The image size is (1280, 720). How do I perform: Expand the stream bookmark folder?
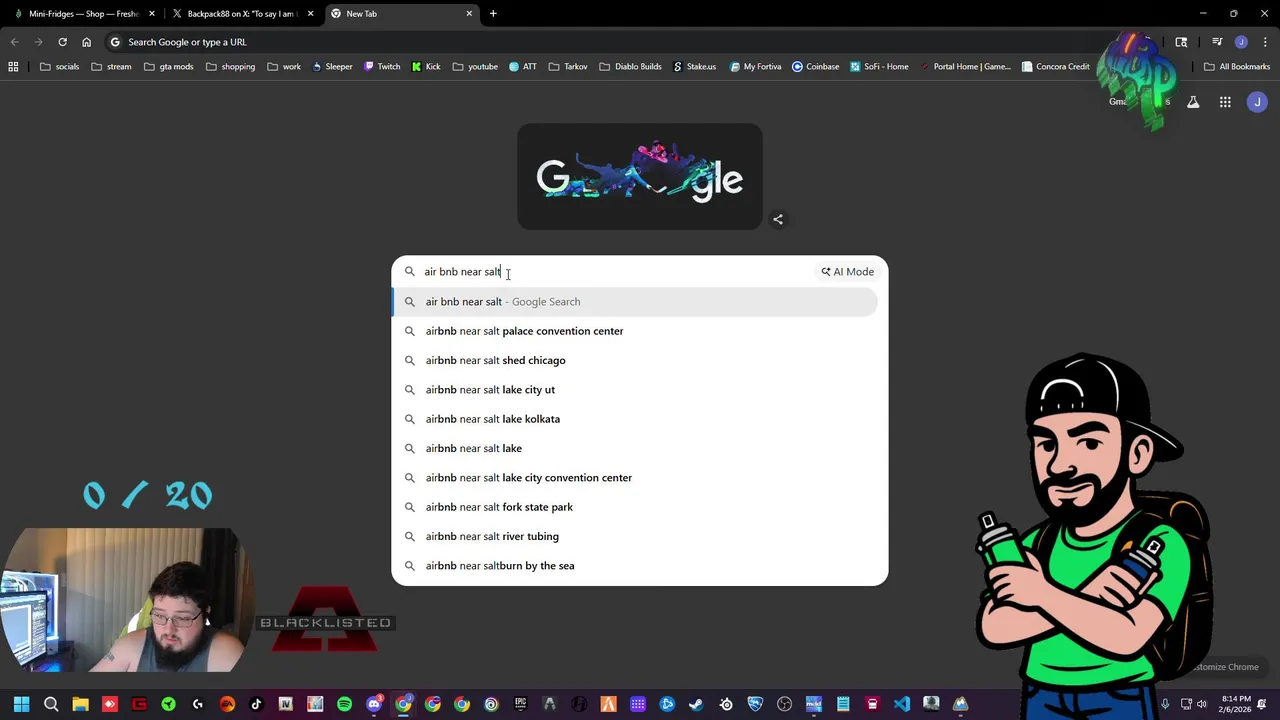[110, 67]
